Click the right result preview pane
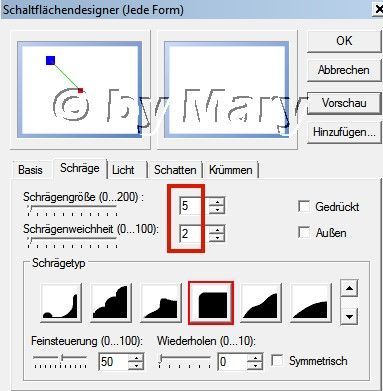The width and height of the screenshot is (383, 391). [x=226, y=89]
